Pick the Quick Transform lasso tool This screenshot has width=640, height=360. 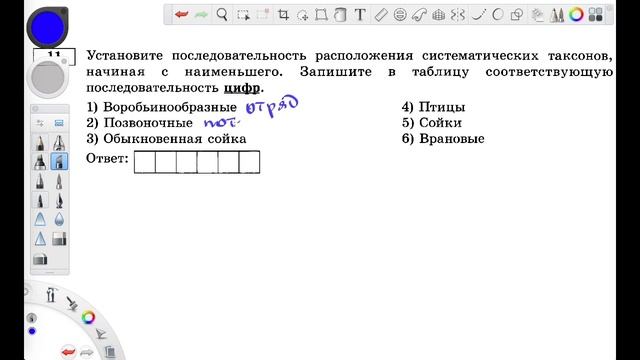(302, 15)
